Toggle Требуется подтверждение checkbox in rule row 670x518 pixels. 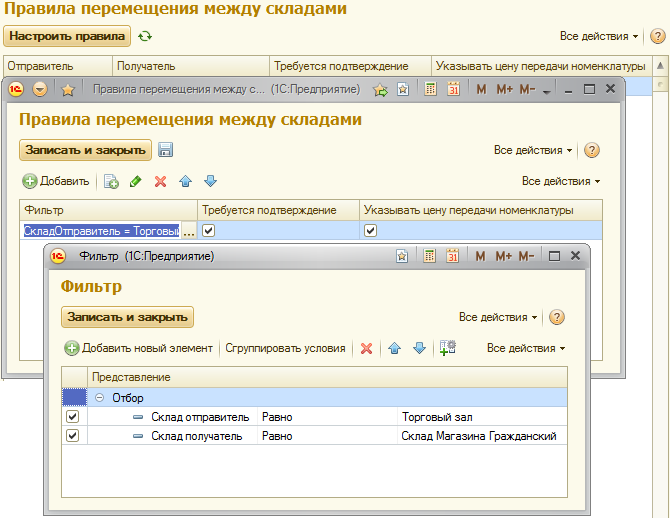click(x=208, y=231)
